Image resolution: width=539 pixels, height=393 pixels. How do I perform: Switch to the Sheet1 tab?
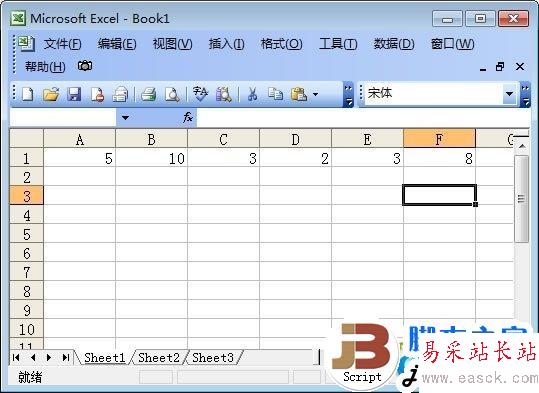point(104,358)
